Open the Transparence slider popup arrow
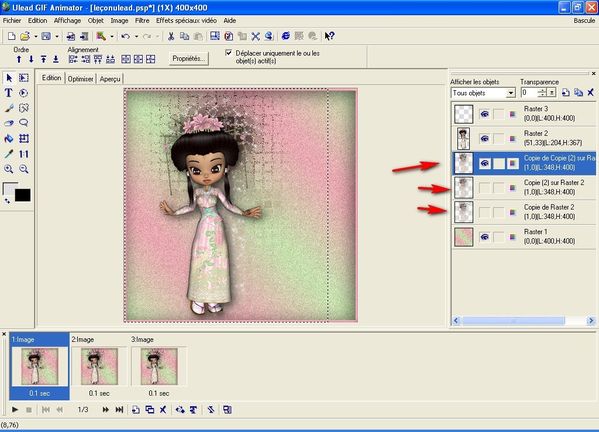 pos(552,92)
